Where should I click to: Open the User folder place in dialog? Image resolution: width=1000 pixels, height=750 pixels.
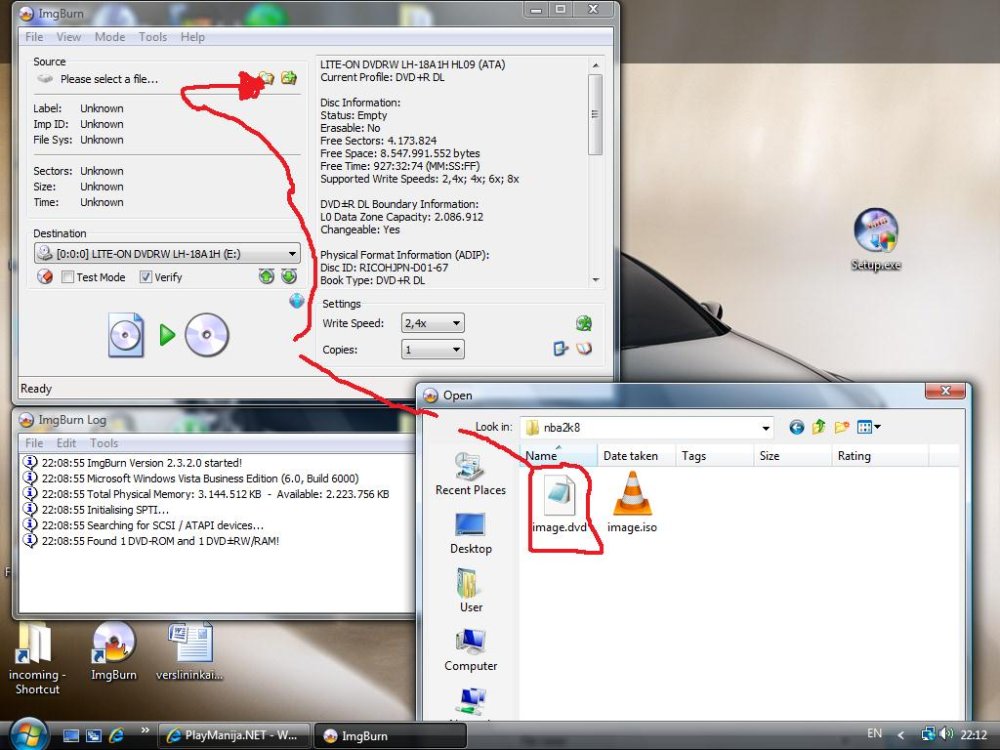(x=471, y=591)
